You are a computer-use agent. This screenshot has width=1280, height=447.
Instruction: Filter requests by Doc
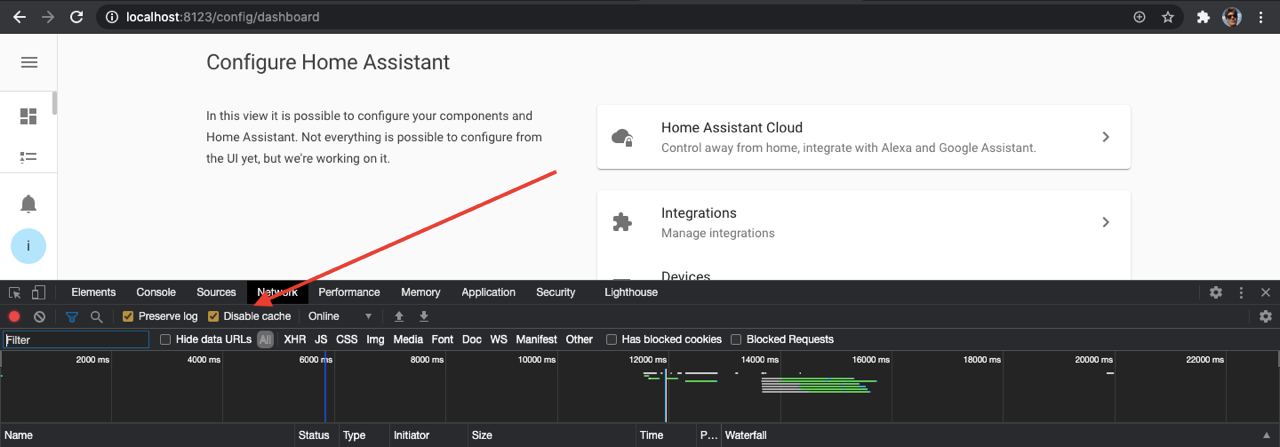pos(472,339)
